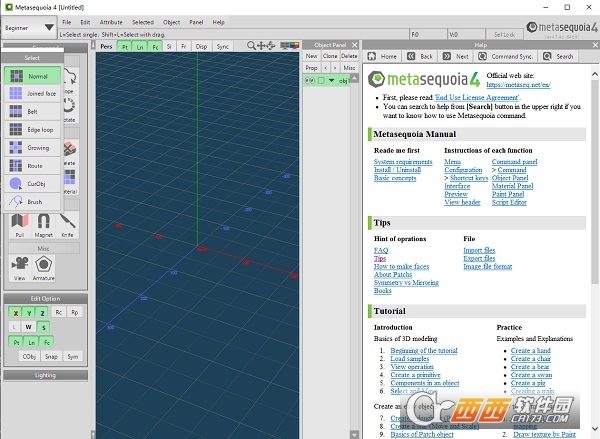
Task: Collapse the Edit Option panel header
Action: [x=46, y=299]
